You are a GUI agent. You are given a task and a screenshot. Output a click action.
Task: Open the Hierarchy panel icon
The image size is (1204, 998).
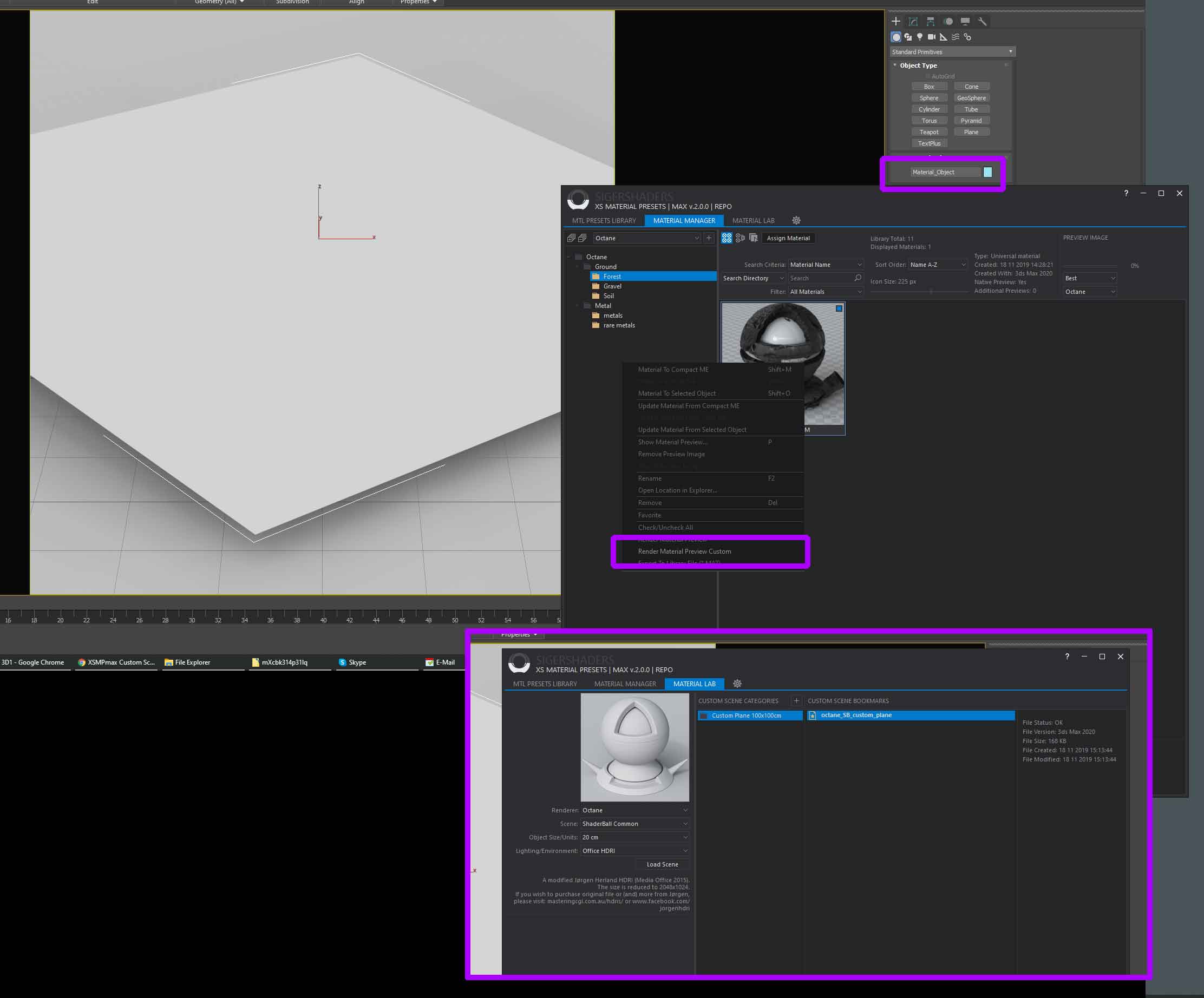(x=931, y=22)
